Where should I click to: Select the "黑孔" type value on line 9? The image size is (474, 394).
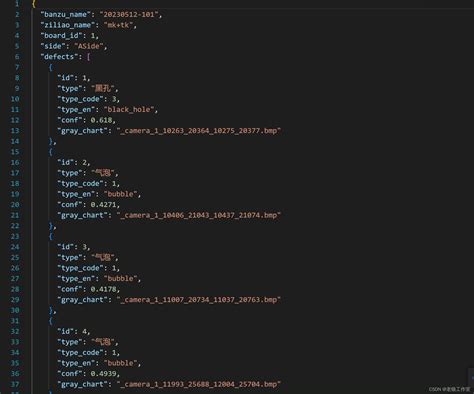[103, 88]
